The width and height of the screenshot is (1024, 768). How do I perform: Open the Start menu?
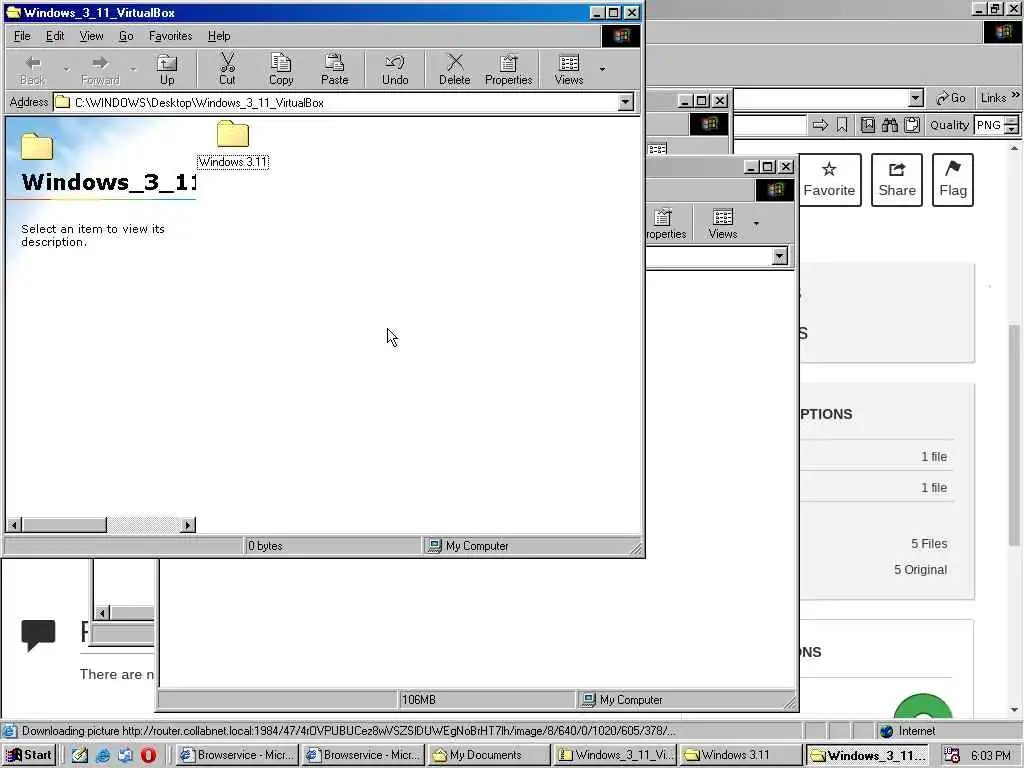point(29,755)
